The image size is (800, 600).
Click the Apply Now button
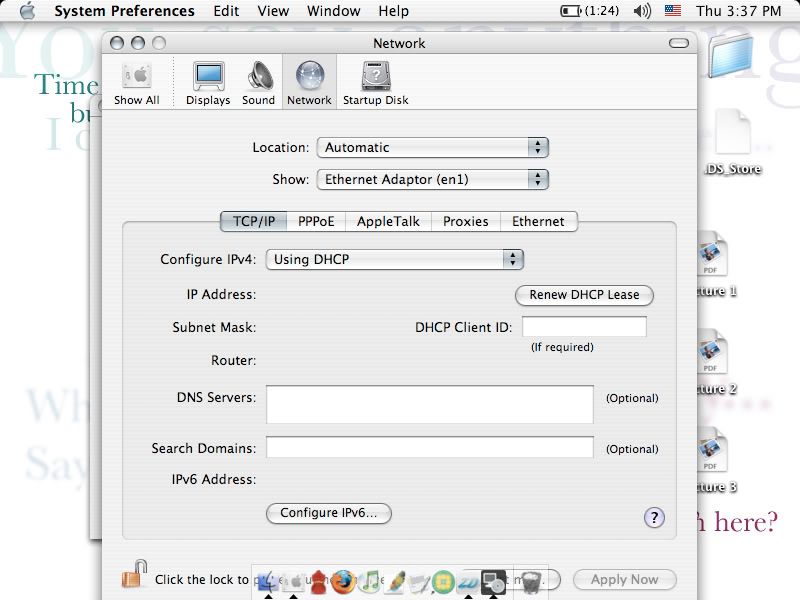[x=624, y=580]
